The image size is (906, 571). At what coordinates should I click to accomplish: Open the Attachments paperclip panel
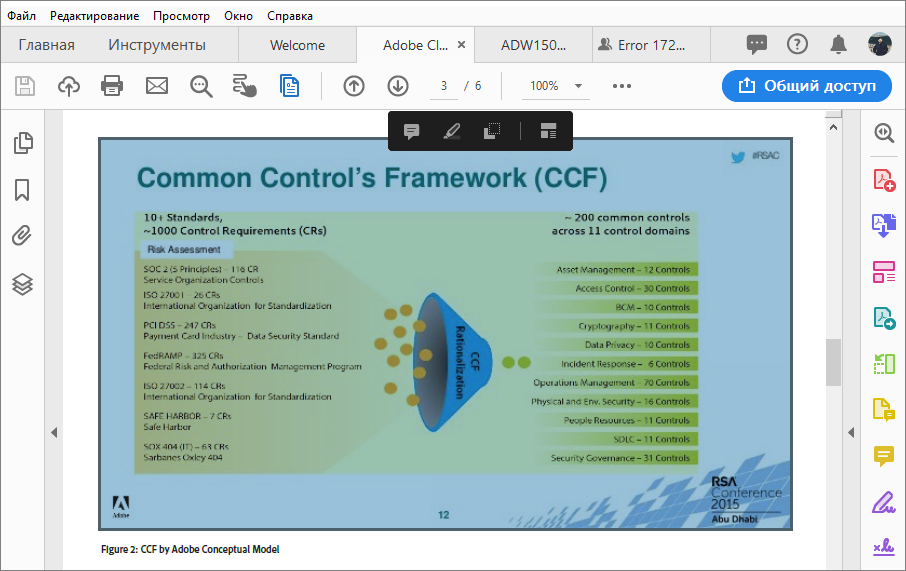(x=22, y=236)
